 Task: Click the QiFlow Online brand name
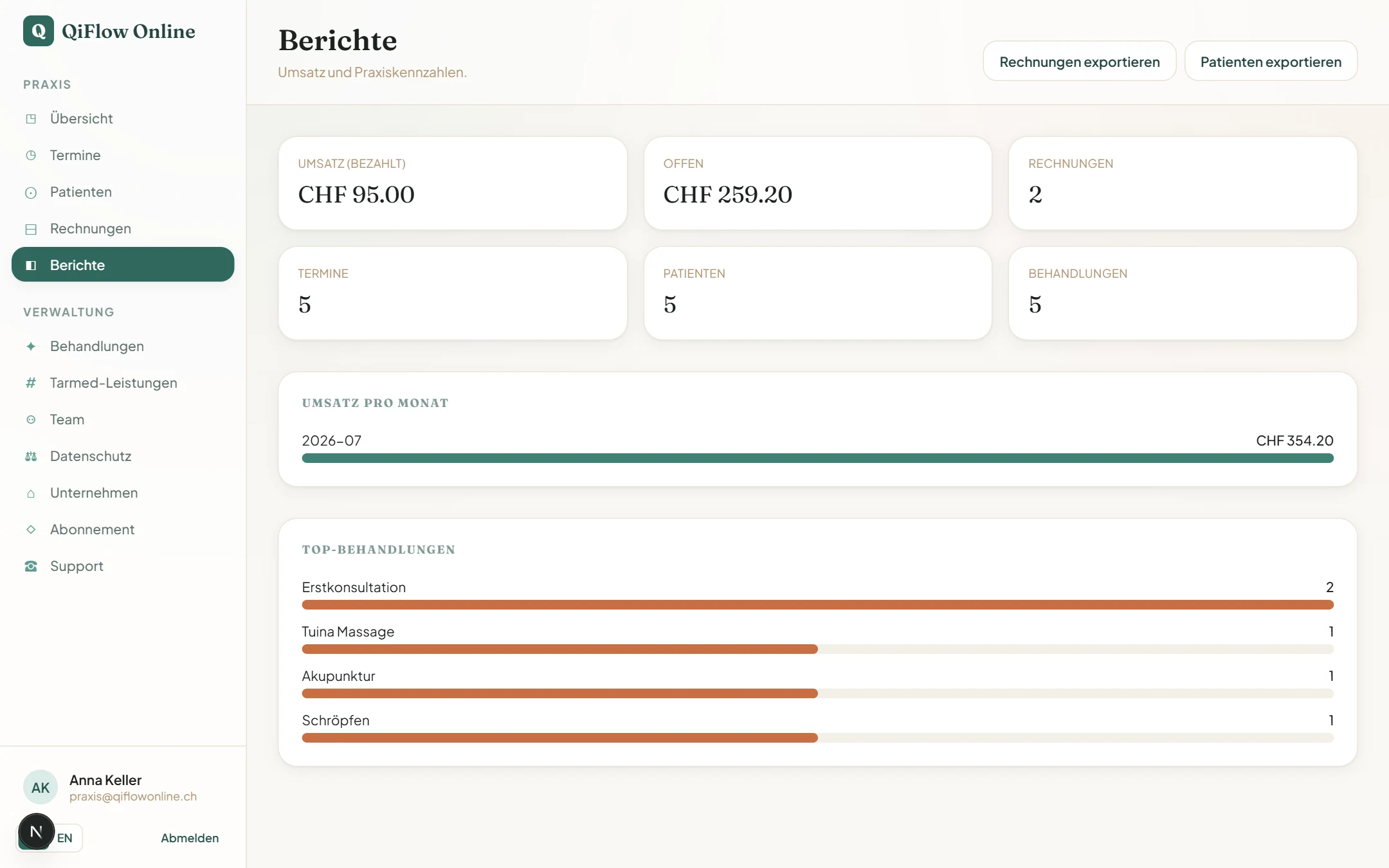(x=129, y=31)
